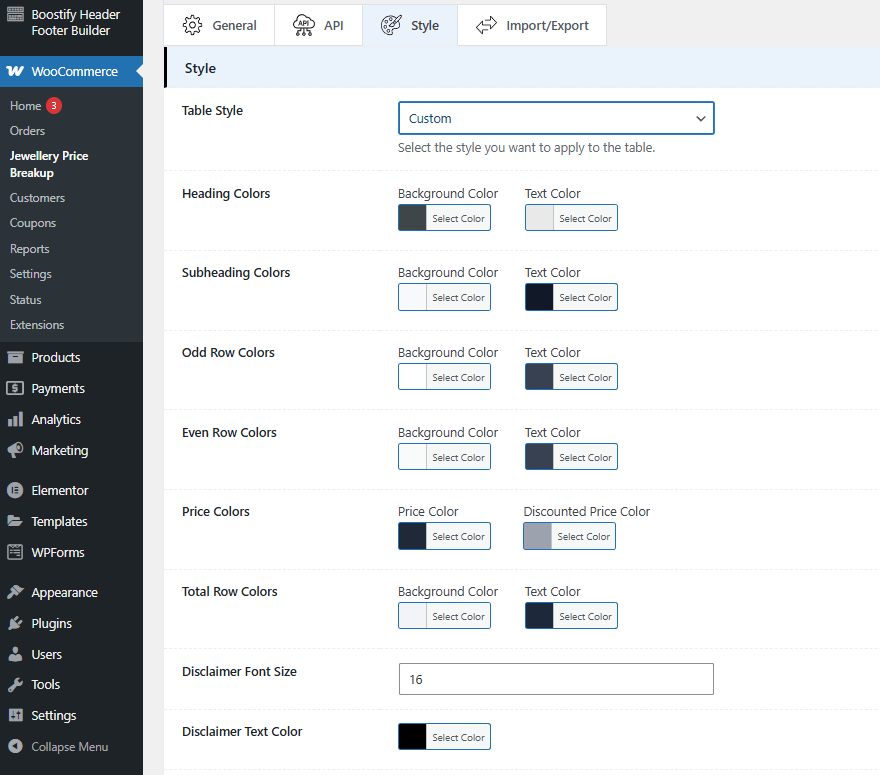The height and width of the screenshot is (775, 880).
Task: Open Jewellery Price Breakup submenu item
Action: 49,164
